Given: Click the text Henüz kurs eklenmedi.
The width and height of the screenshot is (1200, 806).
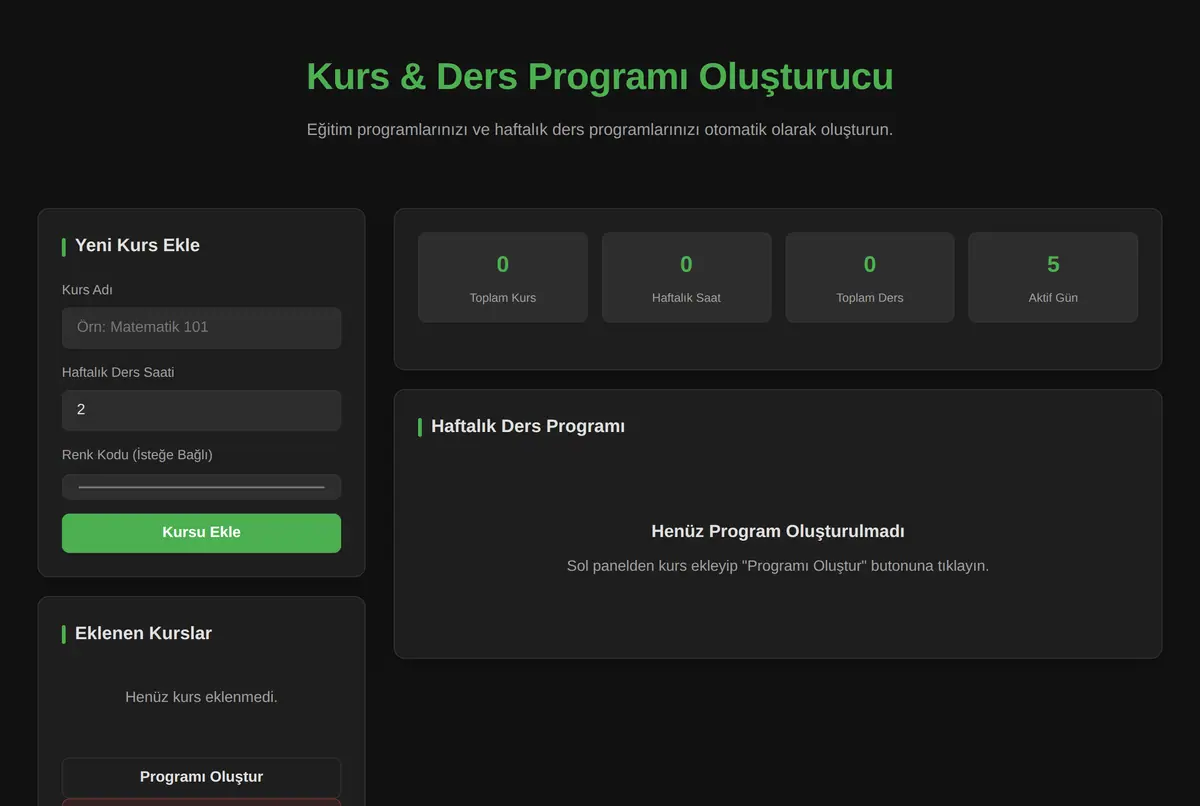Looking at the screenshot, I should coord(201,697).
